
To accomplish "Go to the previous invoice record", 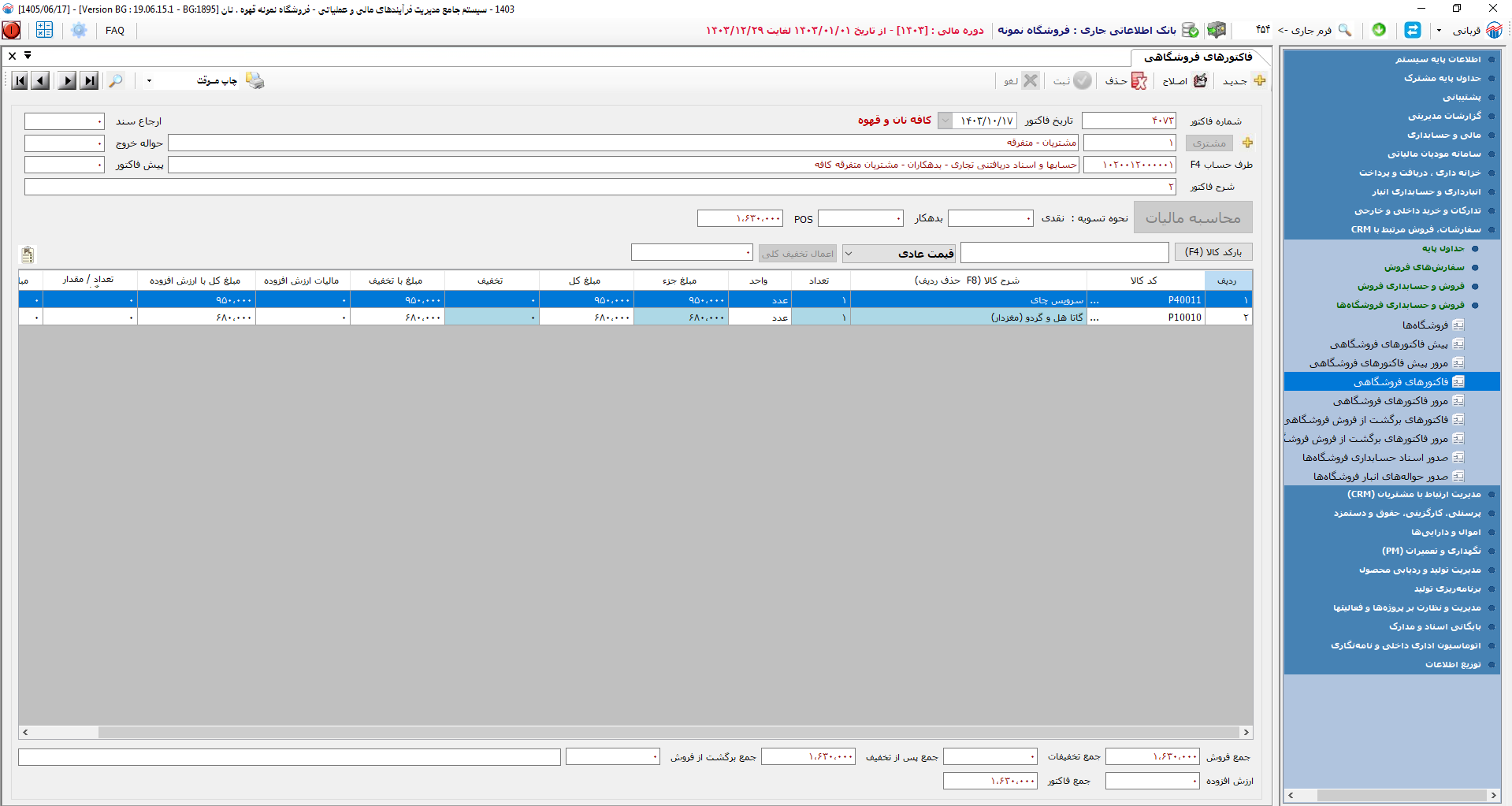I will (x=41, y=80).
